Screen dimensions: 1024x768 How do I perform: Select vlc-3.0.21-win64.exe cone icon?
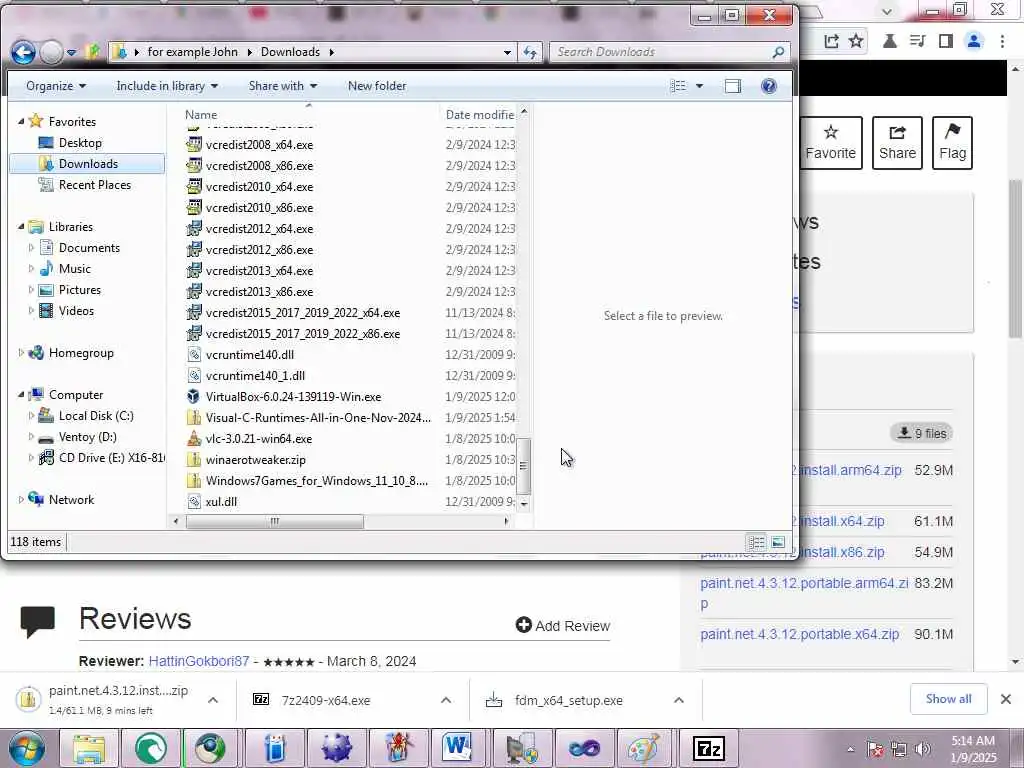[x=194, y=439]
